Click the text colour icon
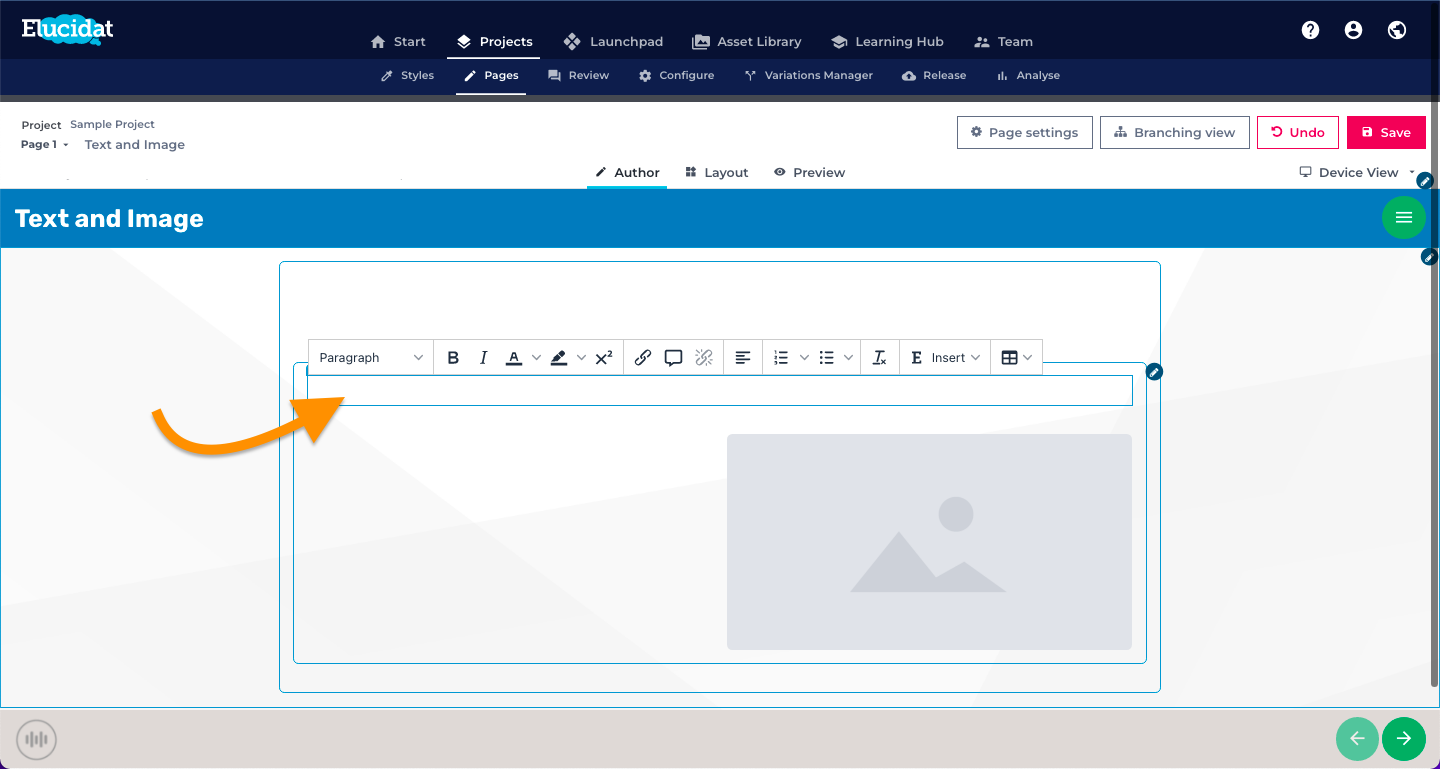This screenshot has height=769, width=1440. 514,358
